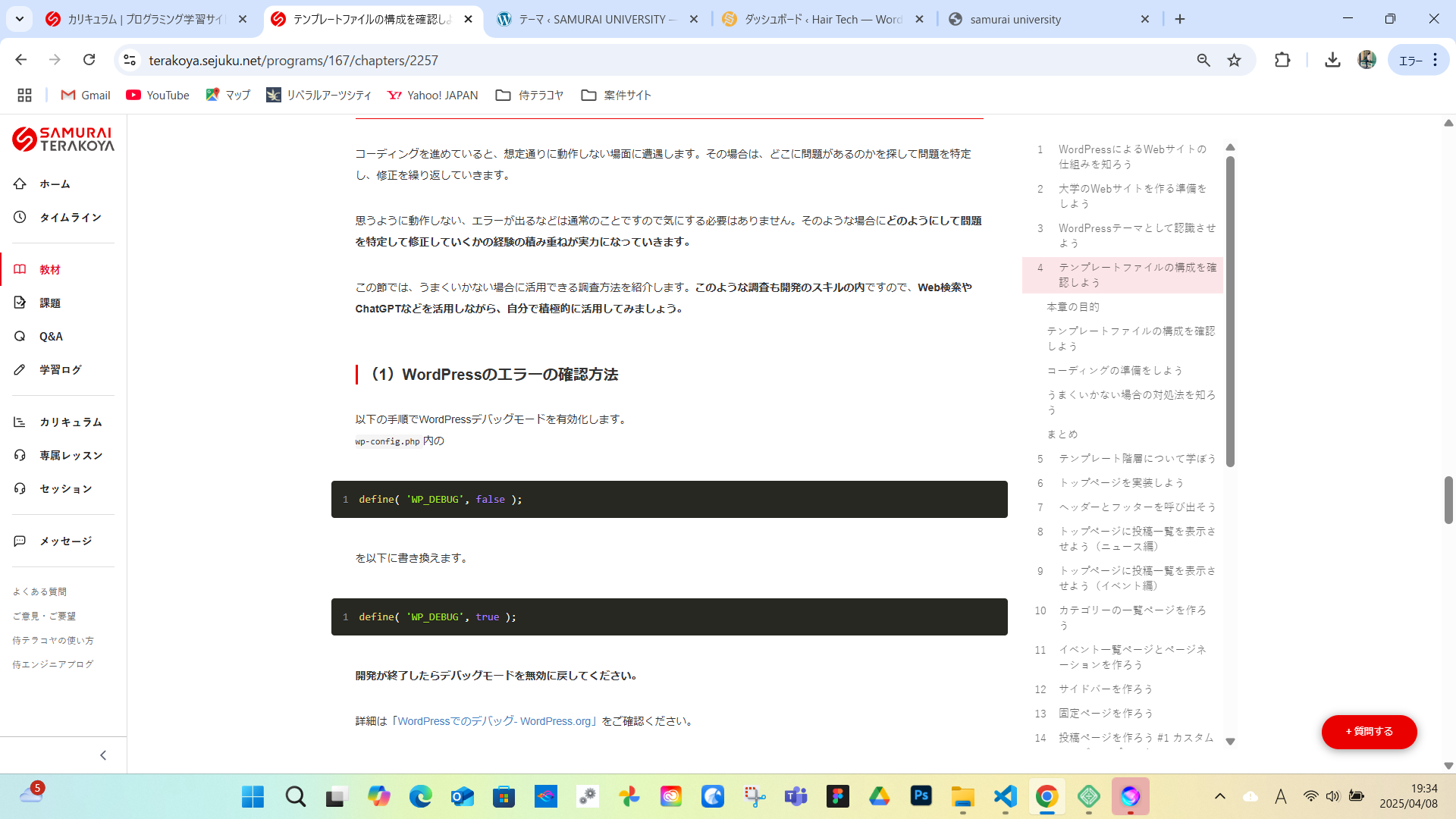
Task: Open the 学習ログ pencil icon
Action: pyautogui.click(x=20, y=369)
